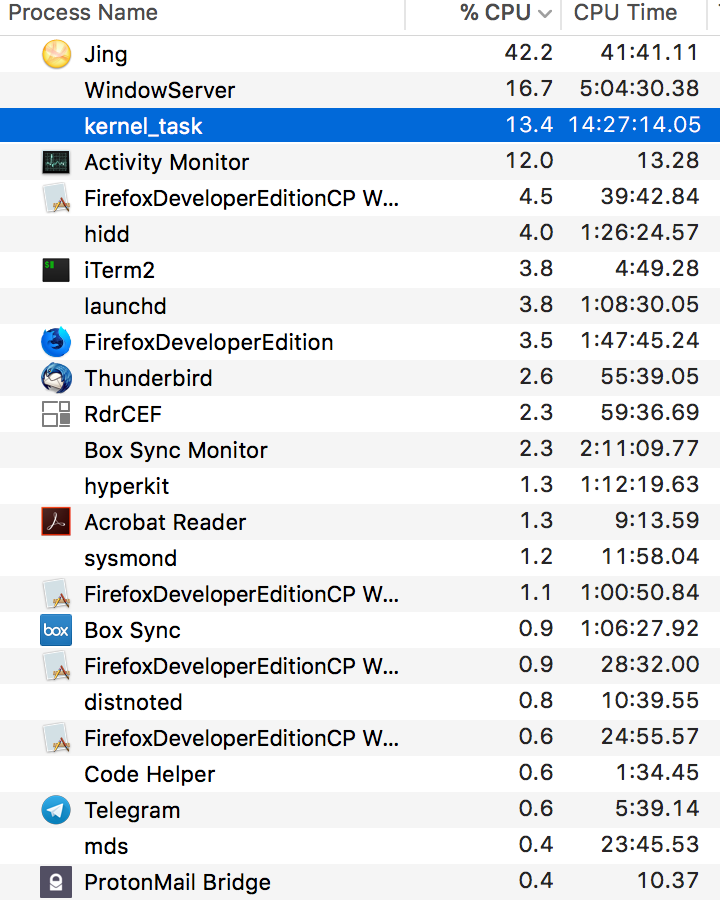
Task: Click hyperkit CPU time 1:12:19.63
Action: tap(640, 484)
